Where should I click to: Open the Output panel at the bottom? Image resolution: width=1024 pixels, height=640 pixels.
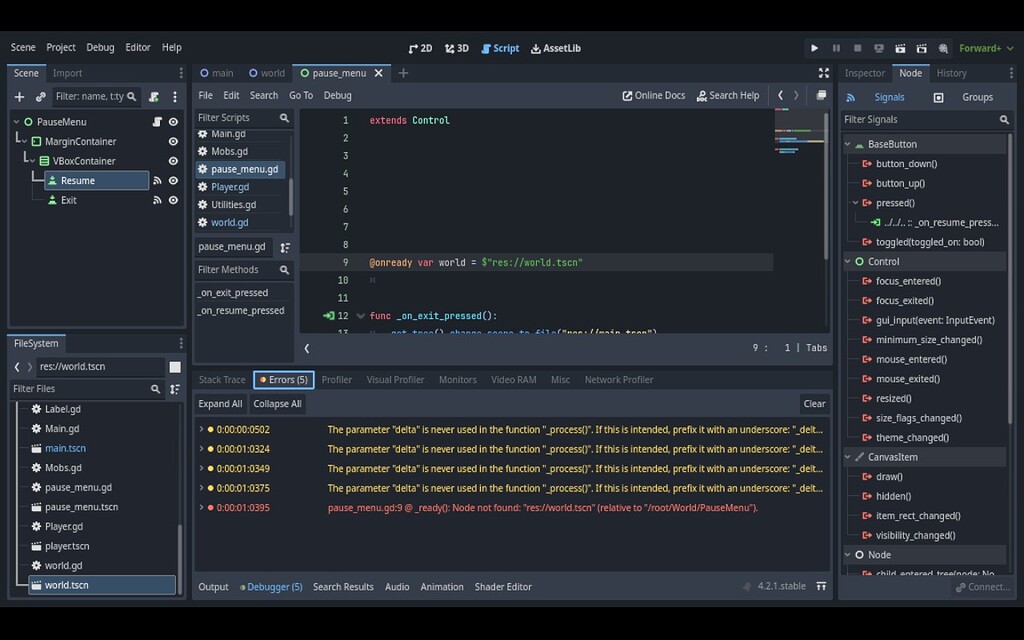tap(213, 587)
